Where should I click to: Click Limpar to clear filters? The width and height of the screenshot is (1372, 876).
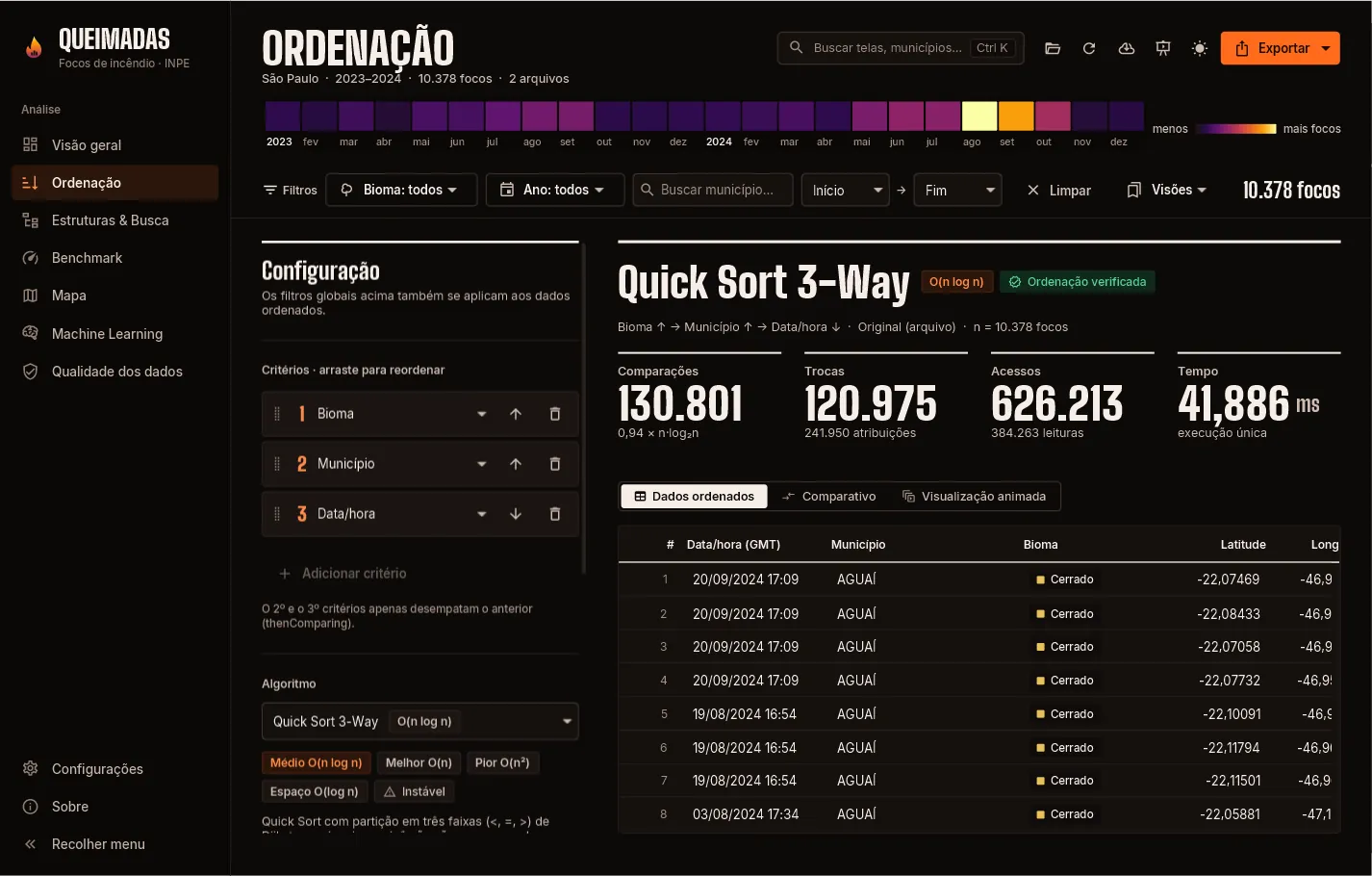tap(1058, 191)
